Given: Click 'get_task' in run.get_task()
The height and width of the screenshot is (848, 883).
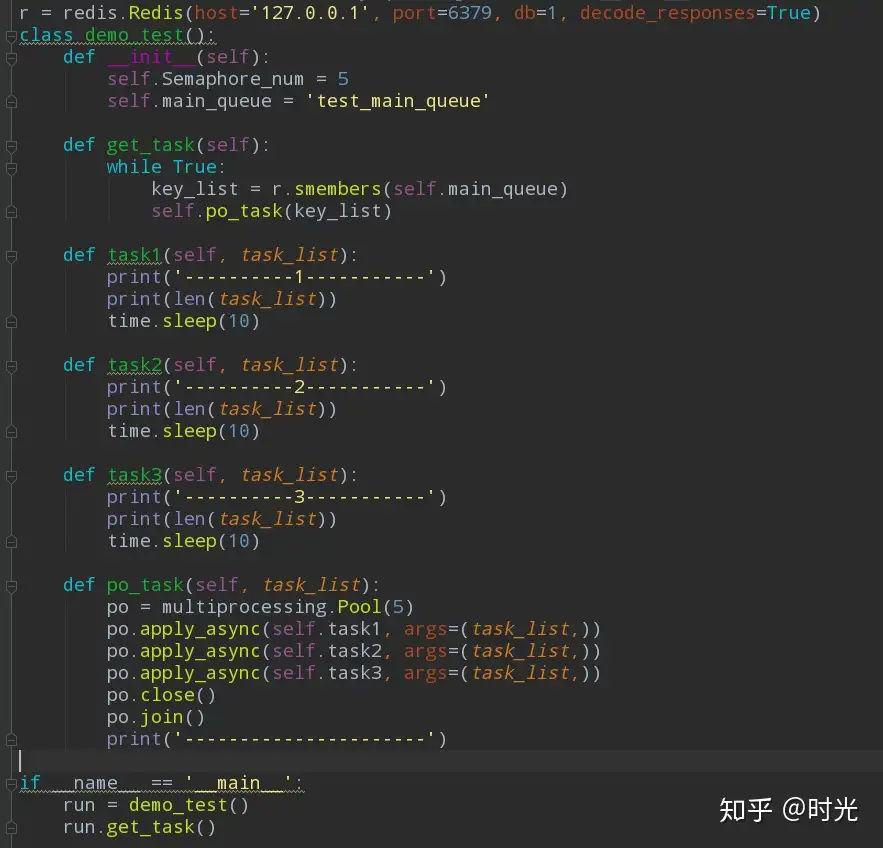Looking at the screenshot, I should click(150, 828).
